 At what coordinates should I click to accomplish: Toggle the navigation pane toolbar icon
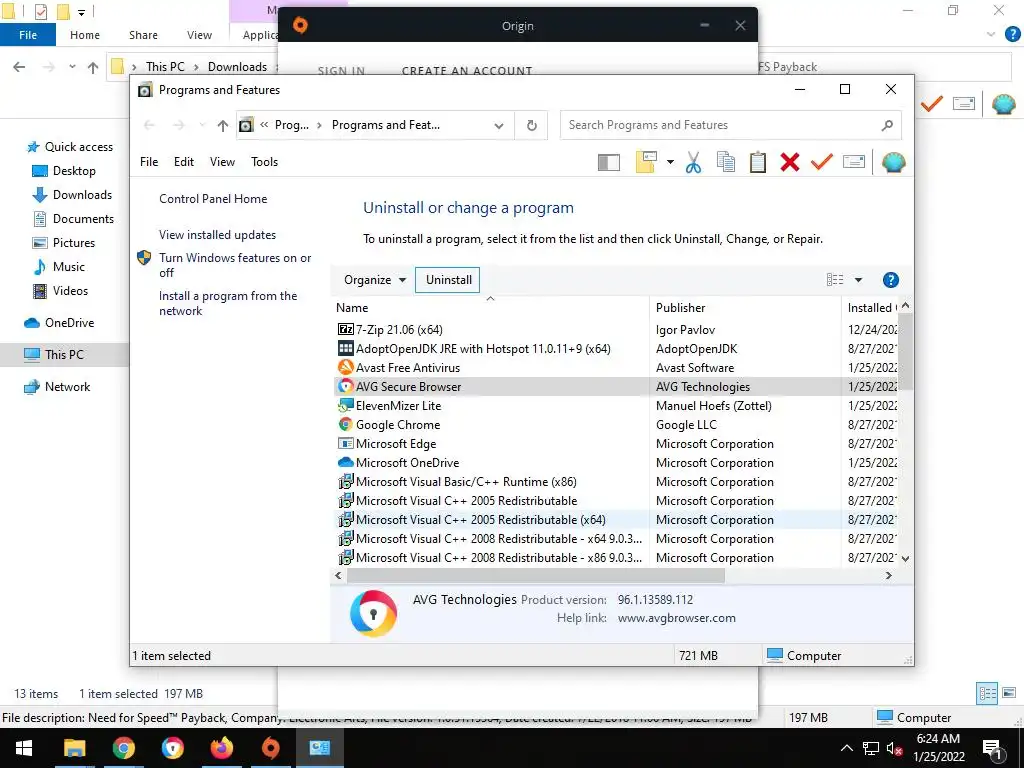pos(609,162)
